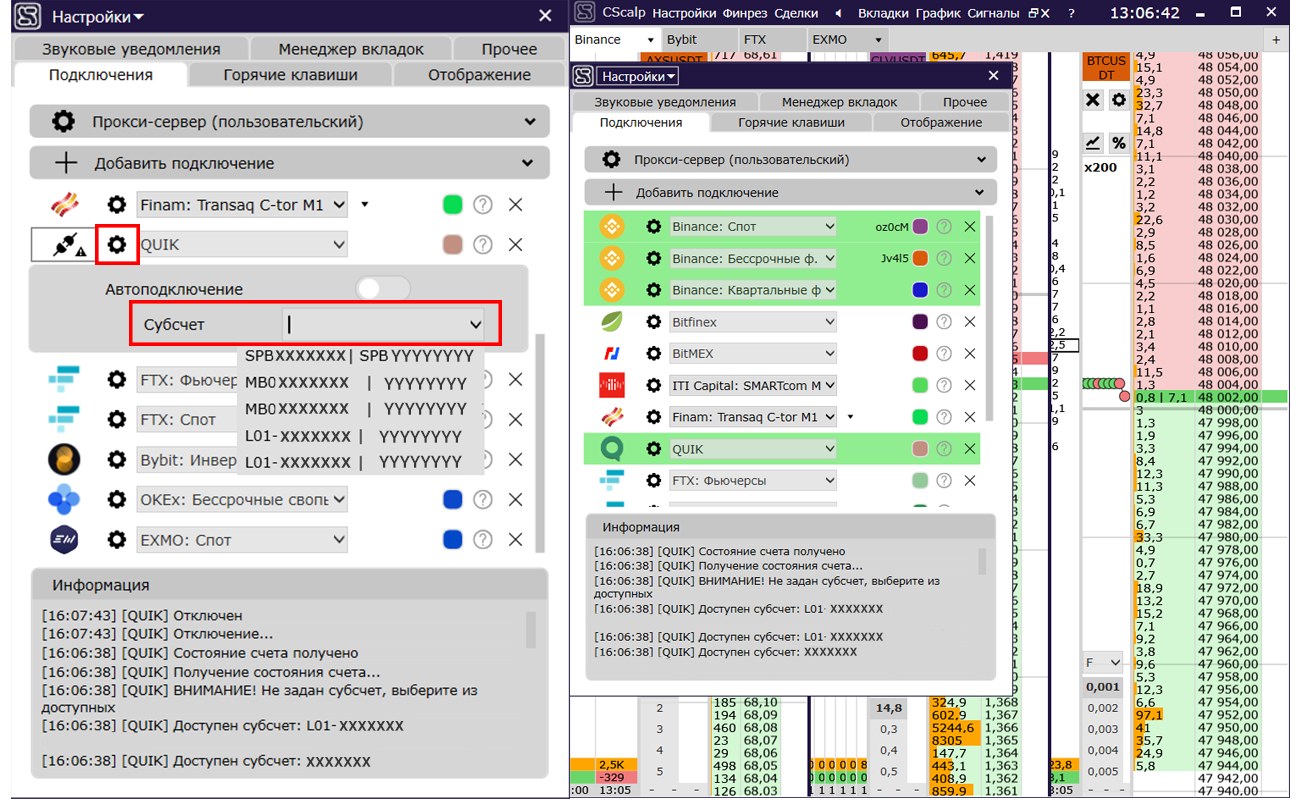
Task: Expand Добавить подключение in right window
Action: (791, 192)
